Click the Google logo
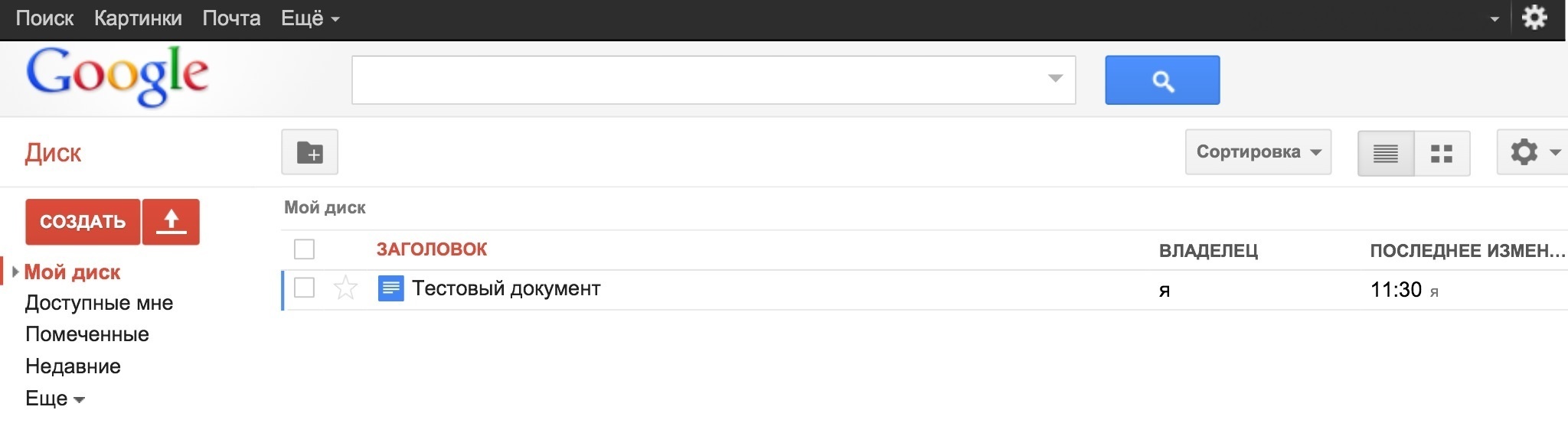This screenshot has height=436, width=1568. click(x=117, y=75)
